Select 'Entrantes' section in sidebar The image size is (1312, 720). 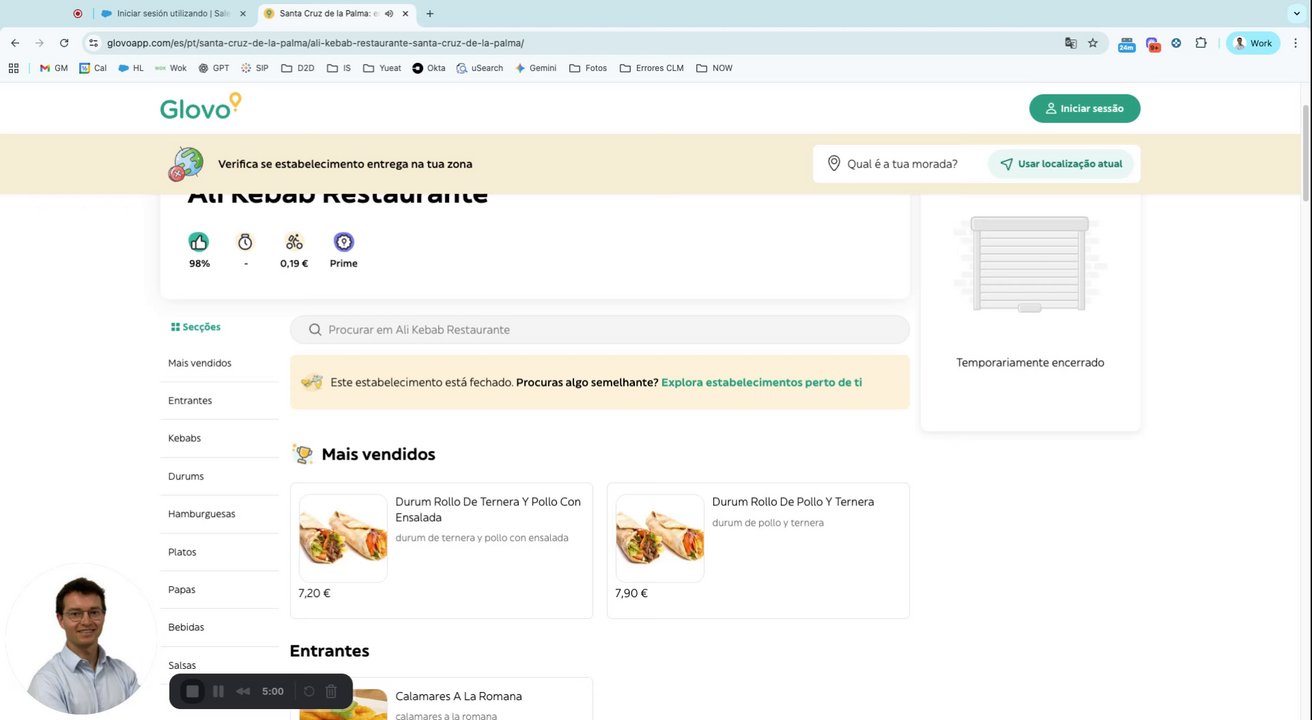[x=190, y=401]
